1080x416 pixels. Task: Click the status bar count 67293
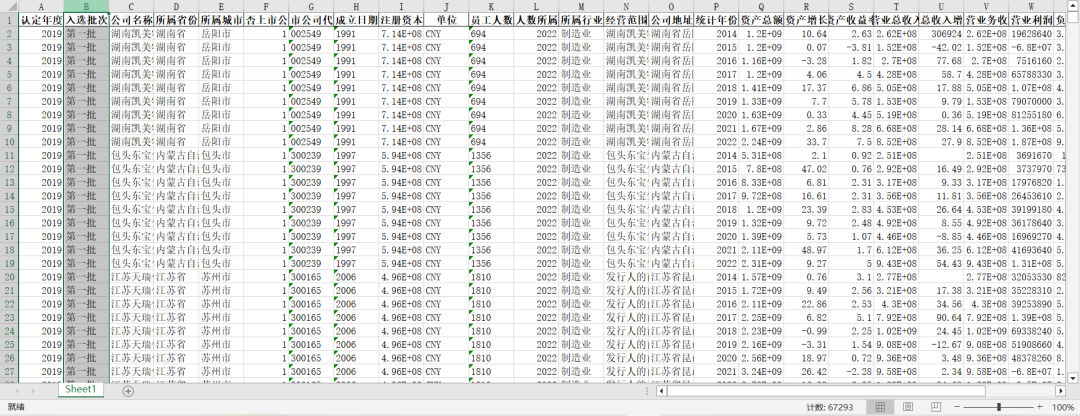click(x=832, y=407)
